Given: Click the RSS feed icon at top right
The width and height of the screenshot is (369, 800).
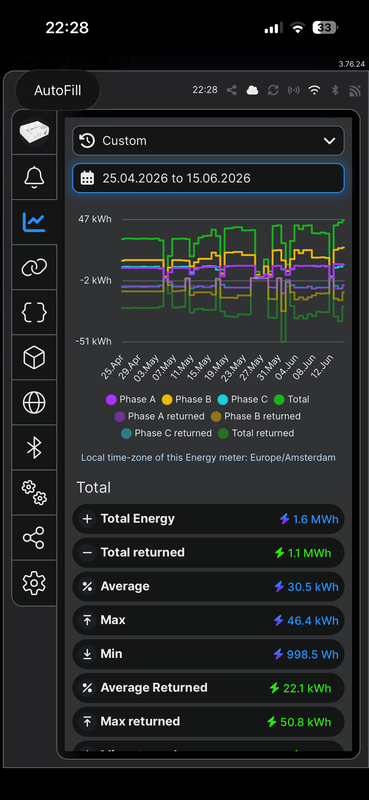Looking at the screenshot, I should 355,90.
